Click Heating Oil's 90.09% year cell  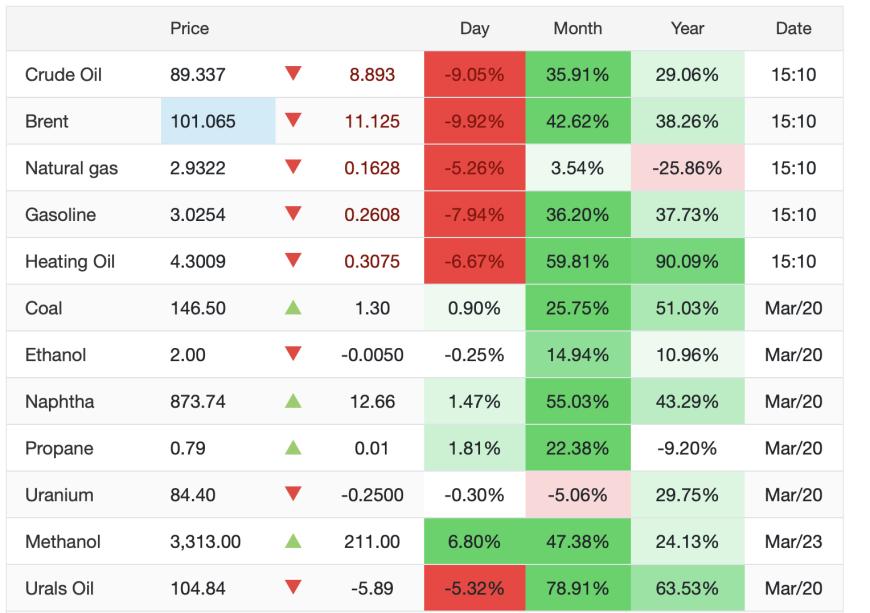point(687,262)
